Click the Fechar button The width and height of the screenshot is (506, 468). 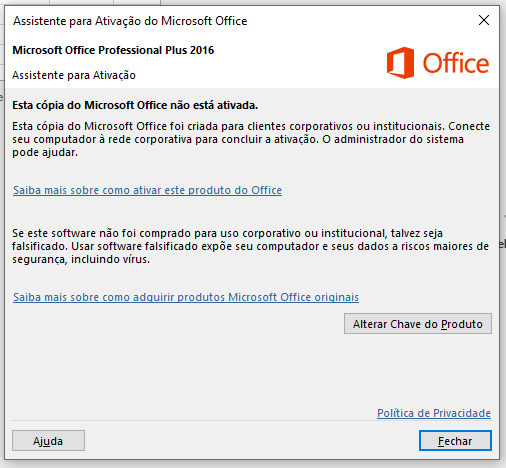pyautogui.click(x=455, y=441)
